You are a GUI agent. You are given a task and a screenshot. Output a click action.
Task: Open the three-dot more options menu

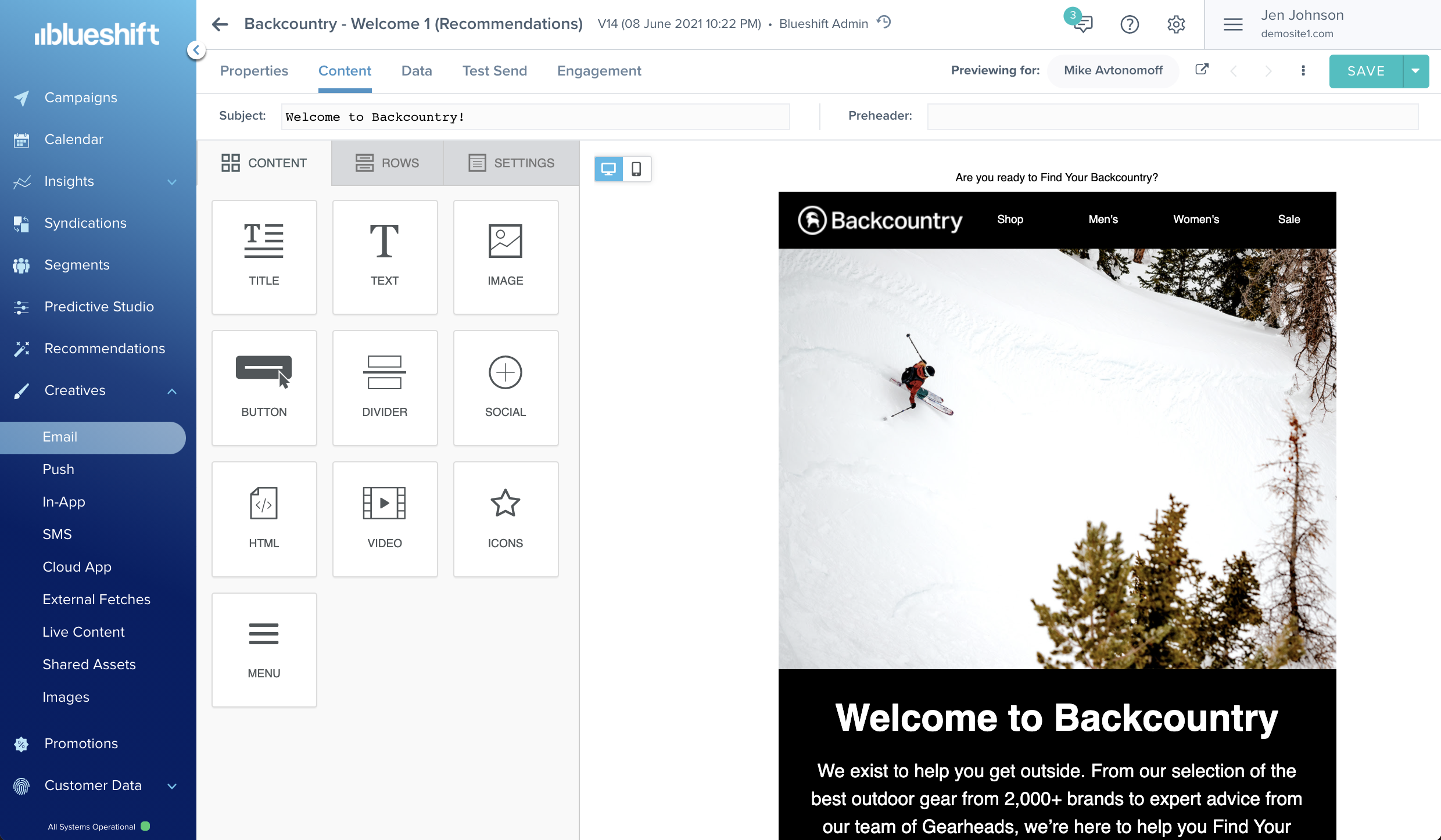point(1303,71)
